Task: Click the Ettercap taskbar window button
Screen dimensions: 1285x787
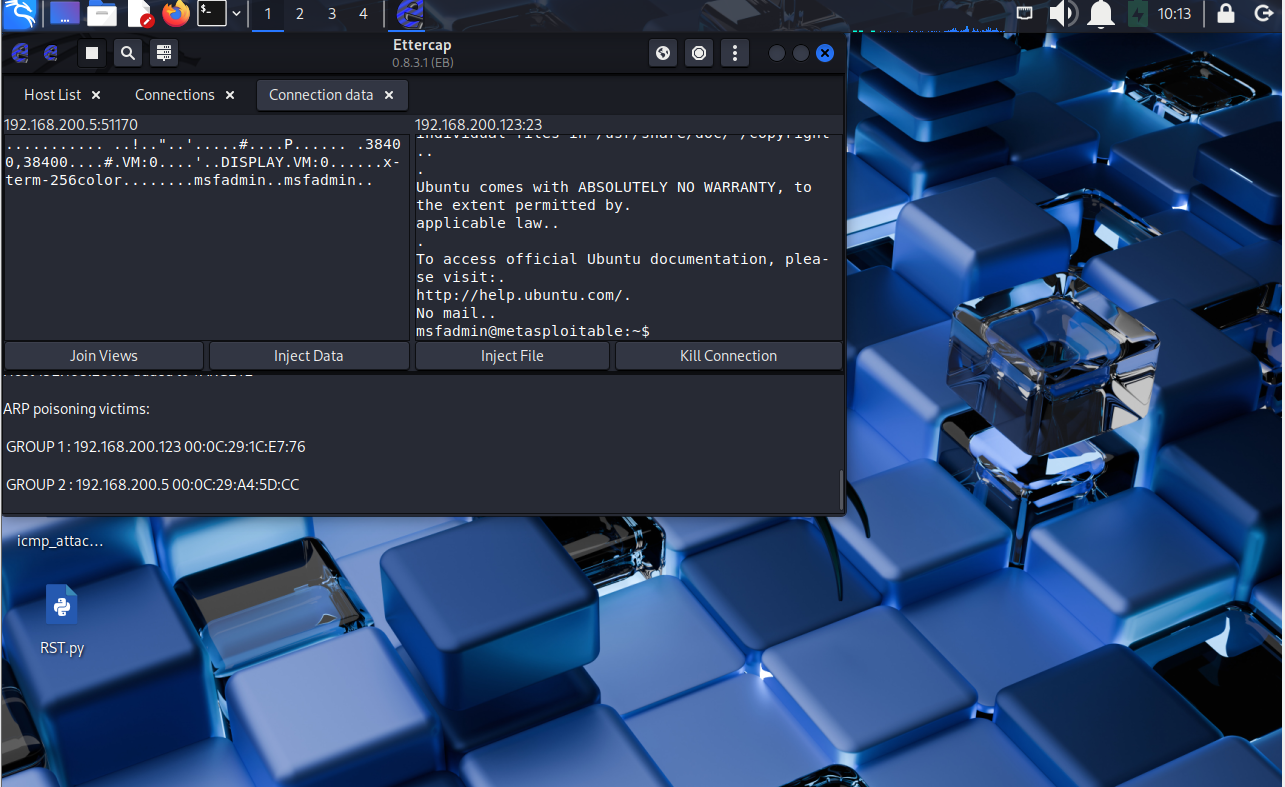Action: 409,14
